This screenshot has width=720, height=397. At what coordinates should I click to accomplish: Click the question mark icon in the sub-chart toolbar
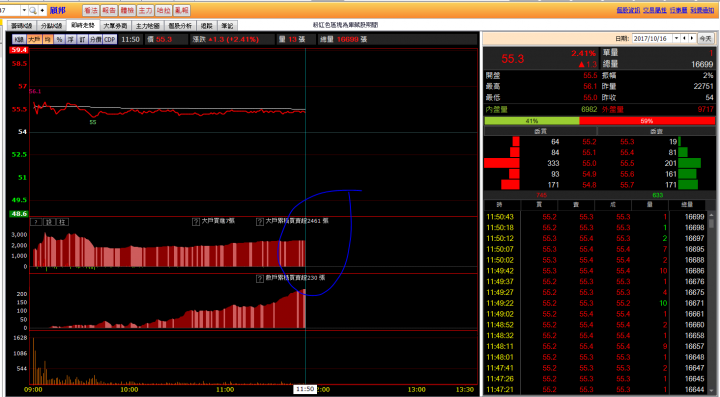35,222
